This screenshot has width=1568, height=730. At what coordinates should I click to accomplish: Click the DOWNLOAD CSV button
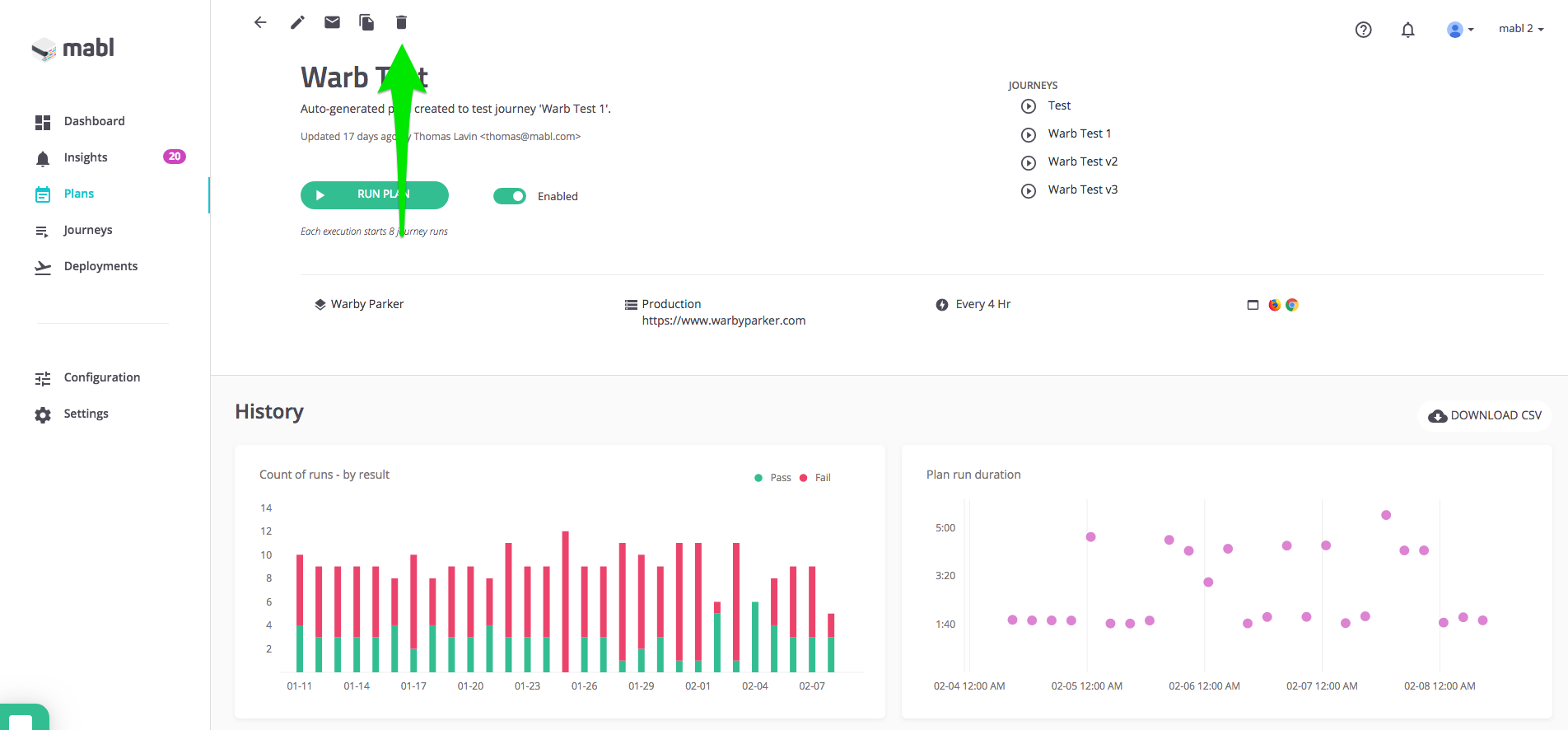tap(1485, 415)
